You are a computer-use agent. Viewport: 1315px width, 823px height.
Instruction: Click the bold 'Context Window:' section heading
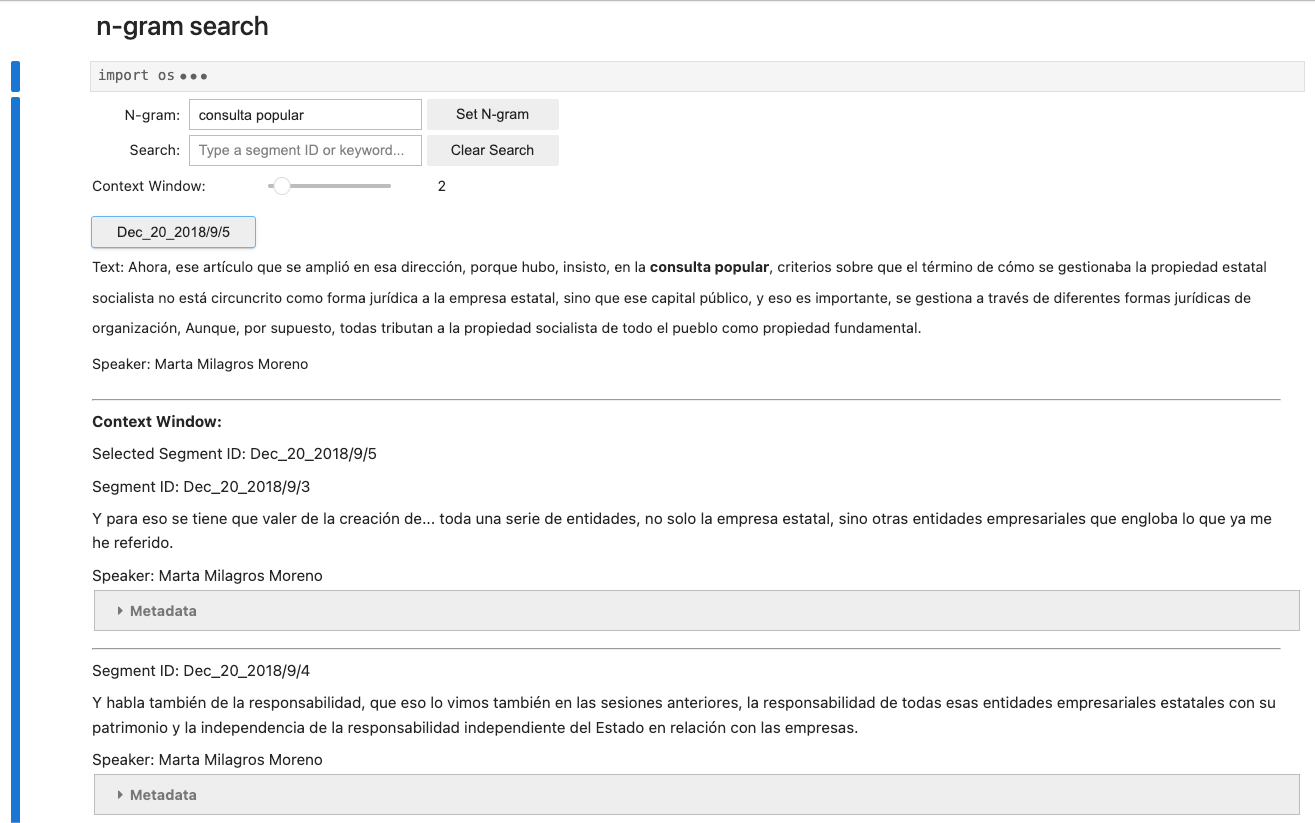(x=157, y=422)
